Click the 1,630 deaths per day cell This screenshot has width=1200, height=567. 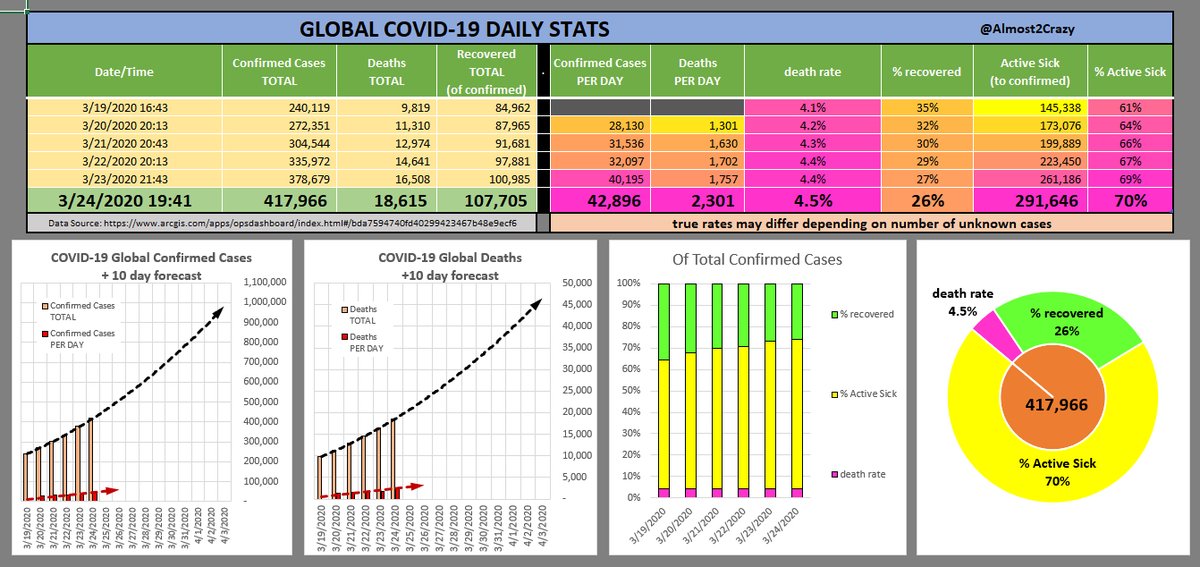(x=697, y=144)
